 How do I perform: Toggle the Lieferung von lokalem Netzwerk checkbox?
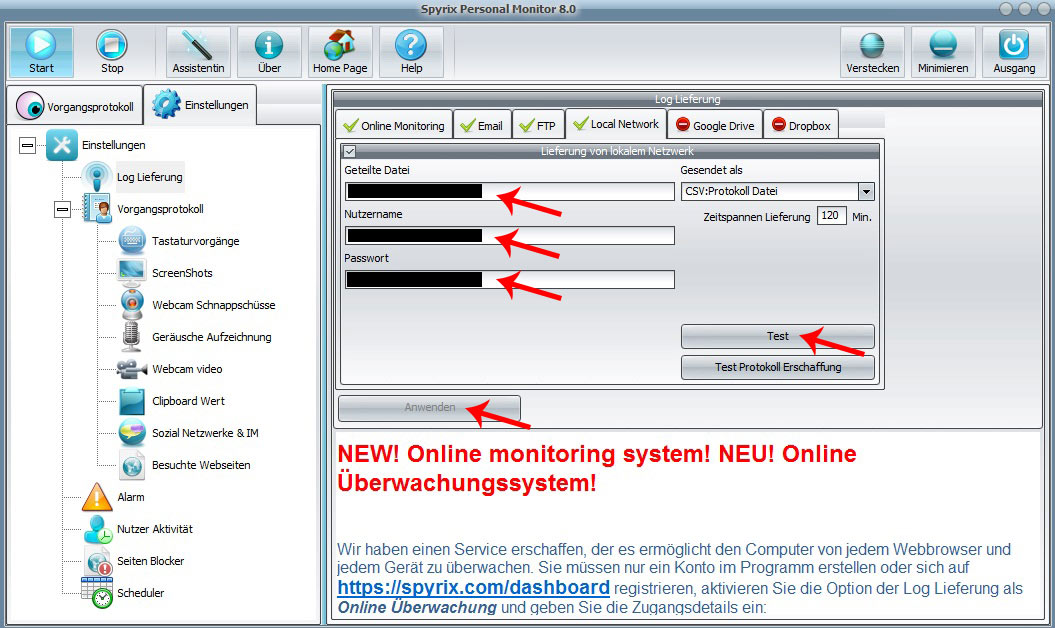click(x=349, y=151)
